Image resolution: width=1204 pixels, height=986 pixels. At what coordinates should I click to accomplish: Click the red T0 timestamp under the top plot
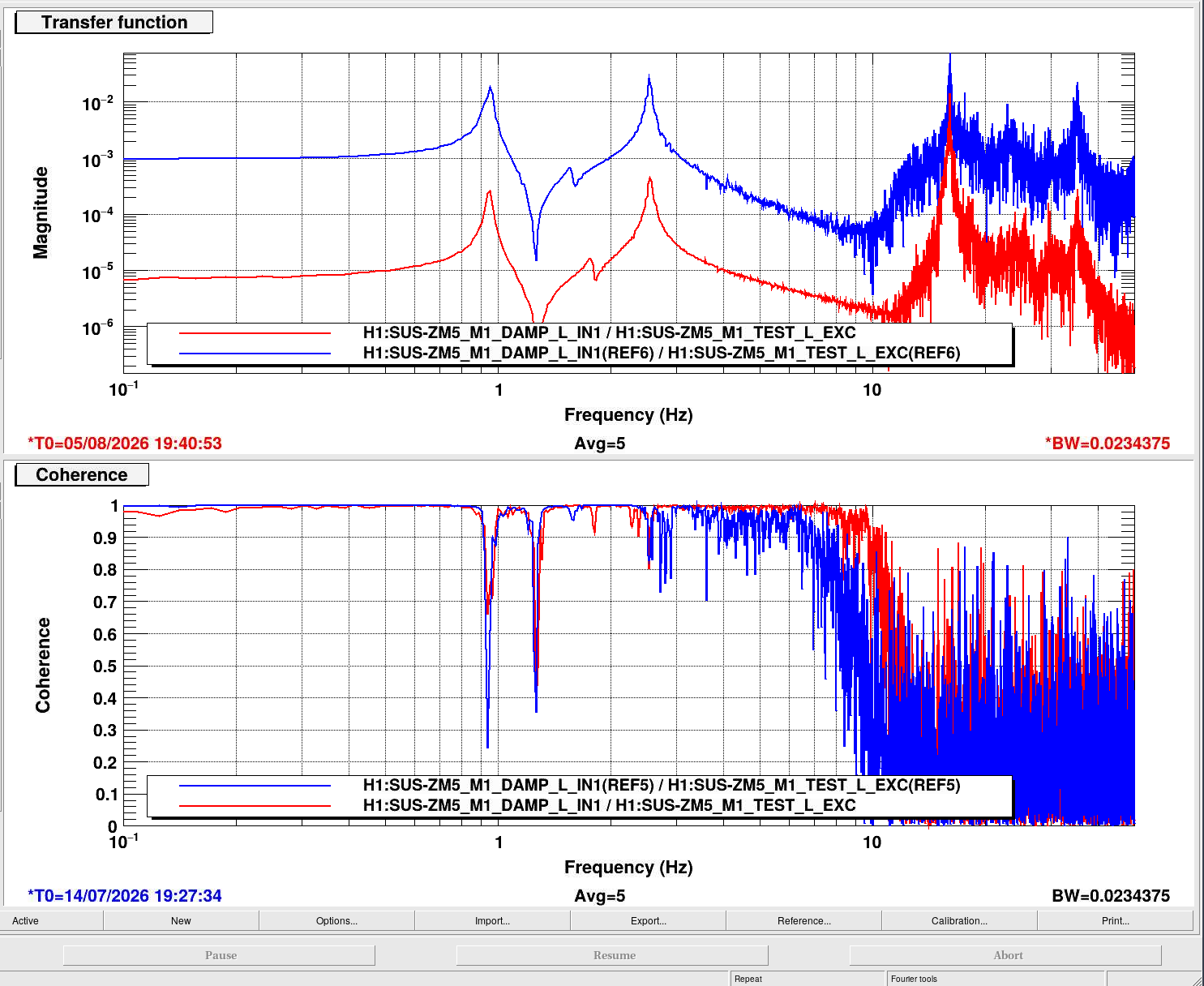point(124,444)
